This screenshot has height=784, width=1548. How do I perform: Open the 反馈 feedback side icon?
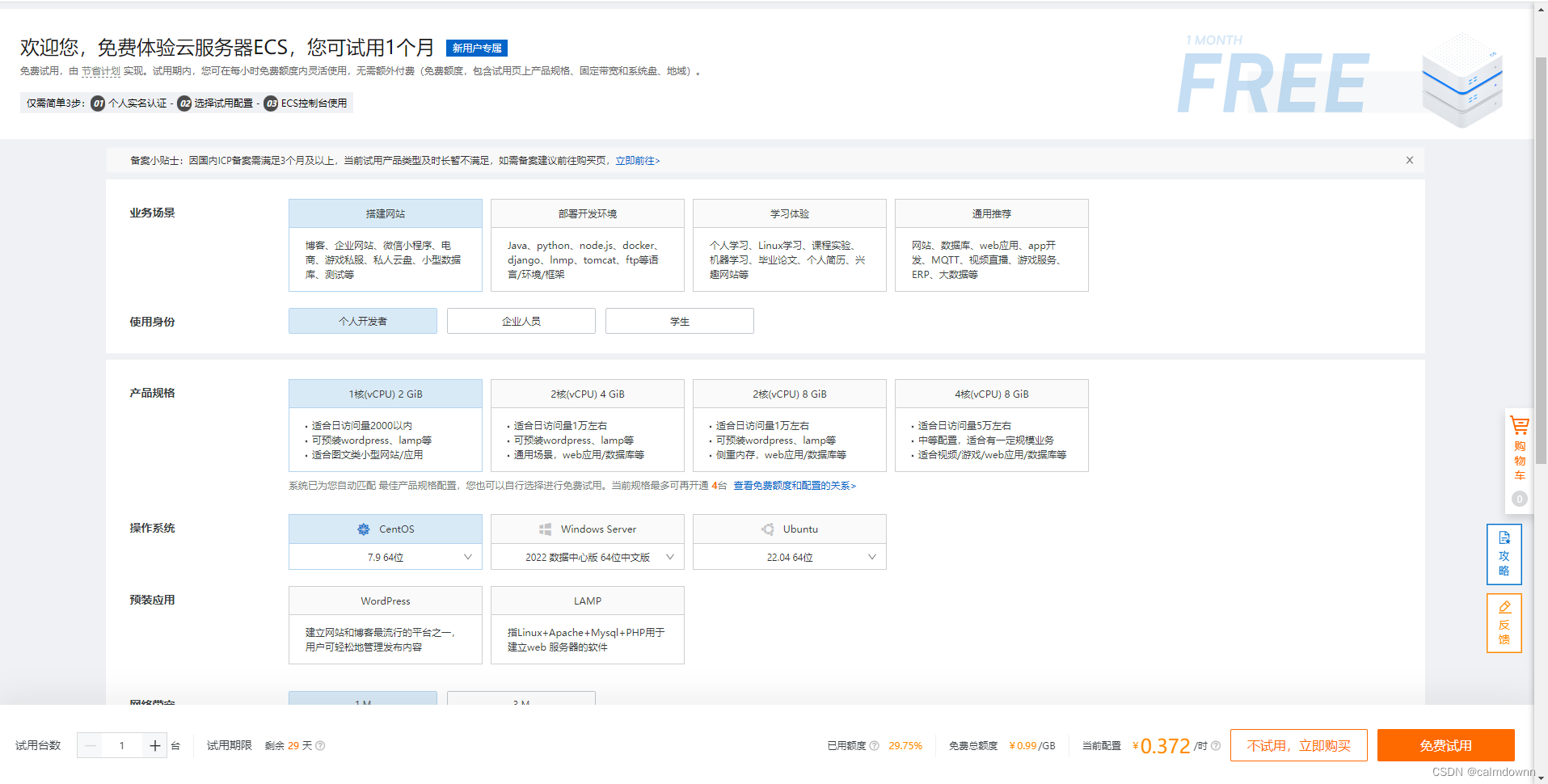coord(1504,623)
